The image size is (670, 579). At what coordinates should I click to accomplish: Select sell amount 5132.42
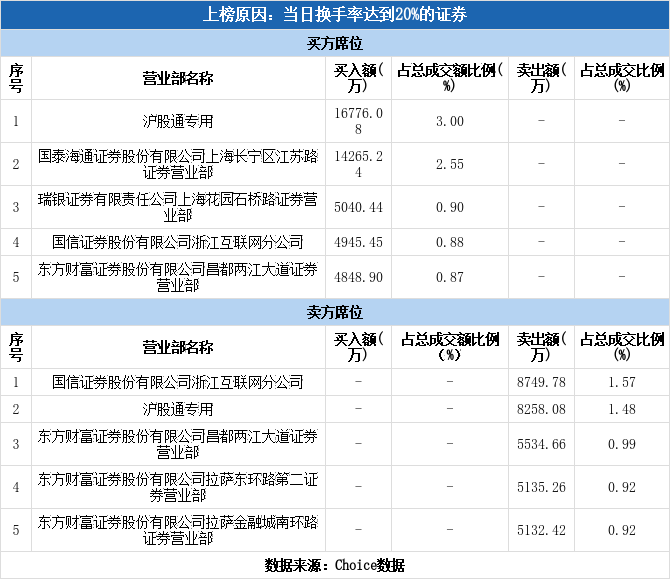(541, 530)
